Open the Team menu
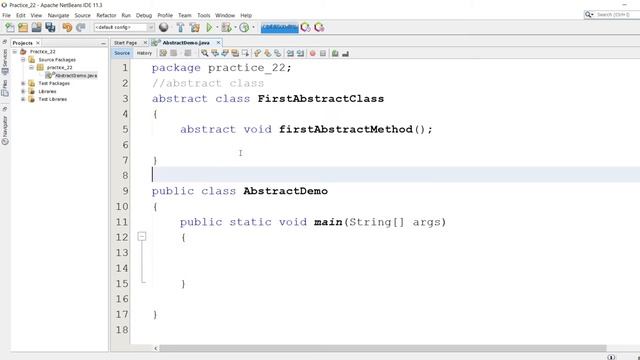 (184, 16)
